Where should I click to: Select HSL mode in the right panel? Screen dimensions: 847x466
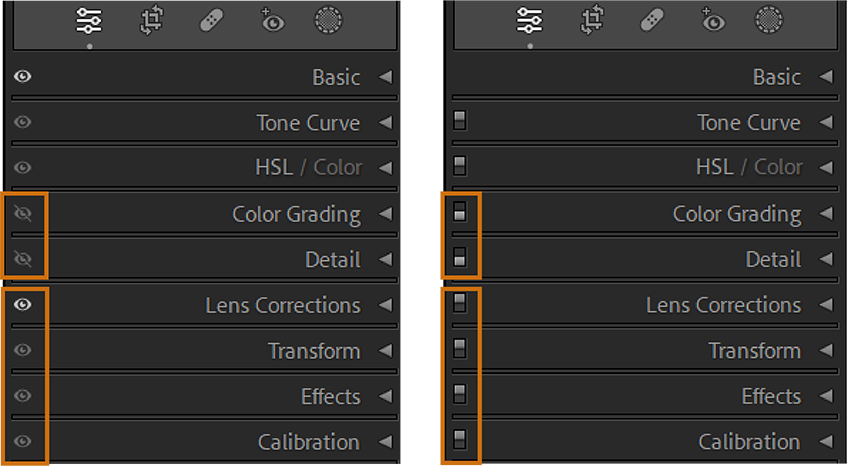pos(715,167)
